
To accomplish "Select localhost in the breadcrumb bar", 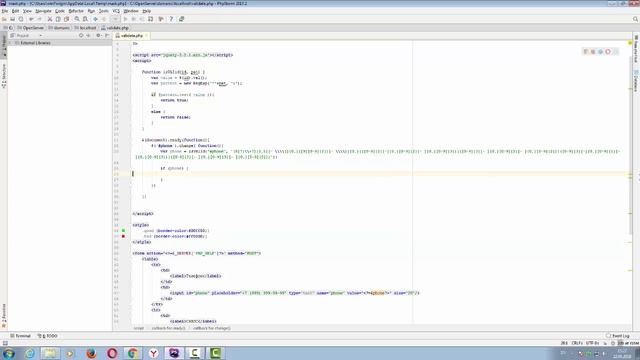I will tap(85, 28).
